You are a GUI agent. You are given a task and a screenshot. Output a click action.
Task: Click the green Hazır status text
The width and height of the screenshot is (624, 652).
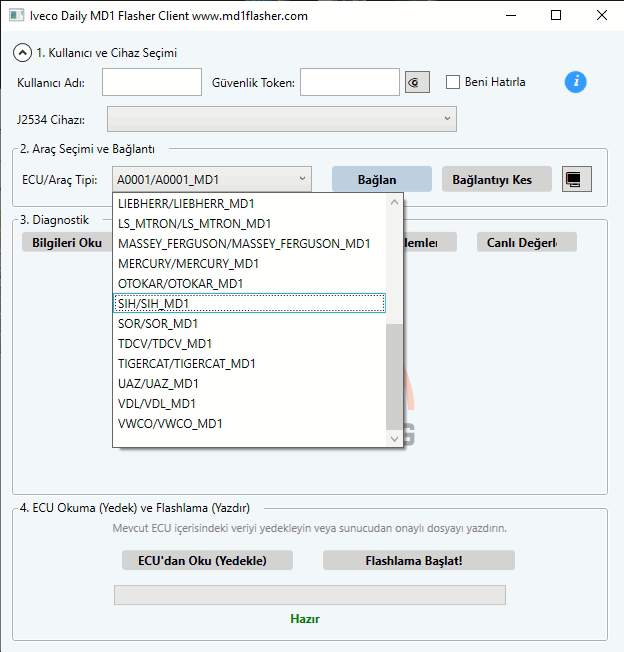tap(305, 619)
